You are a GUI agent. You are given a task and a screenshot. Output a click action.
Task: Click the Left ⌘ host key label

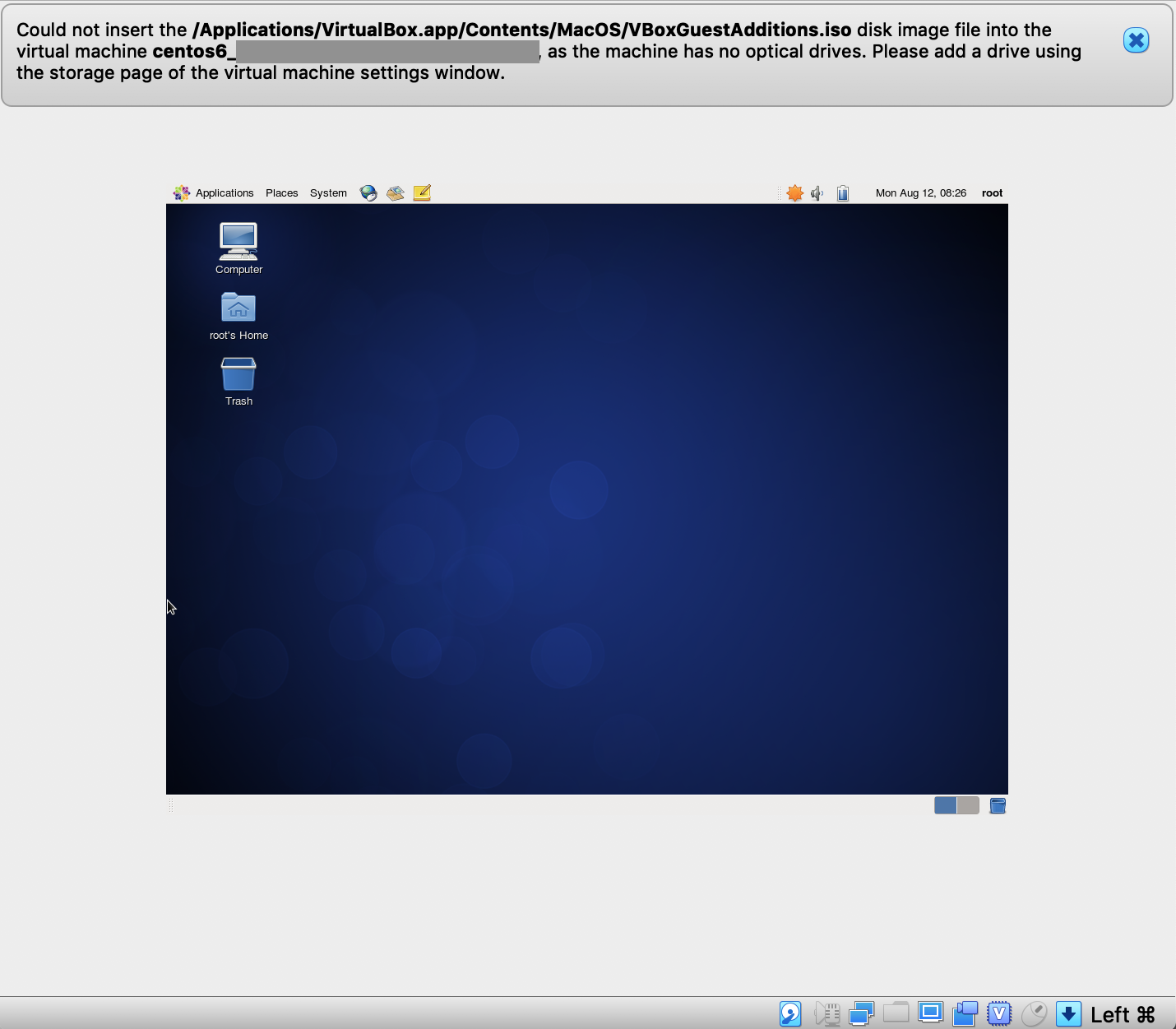(x=1123, y=1014)
